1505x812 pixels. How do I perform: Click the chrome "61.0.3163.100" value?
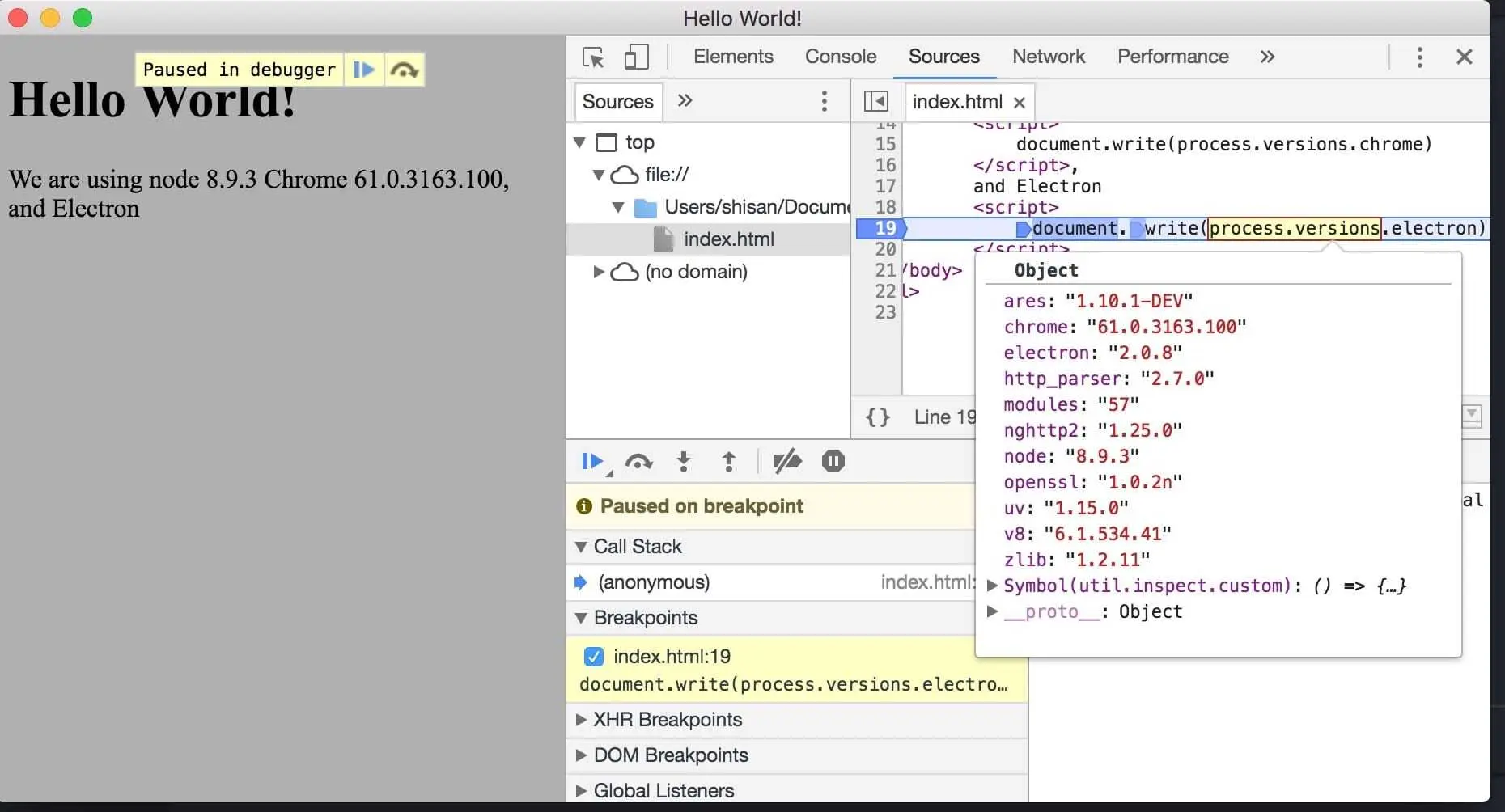(x=1166, y=327)
